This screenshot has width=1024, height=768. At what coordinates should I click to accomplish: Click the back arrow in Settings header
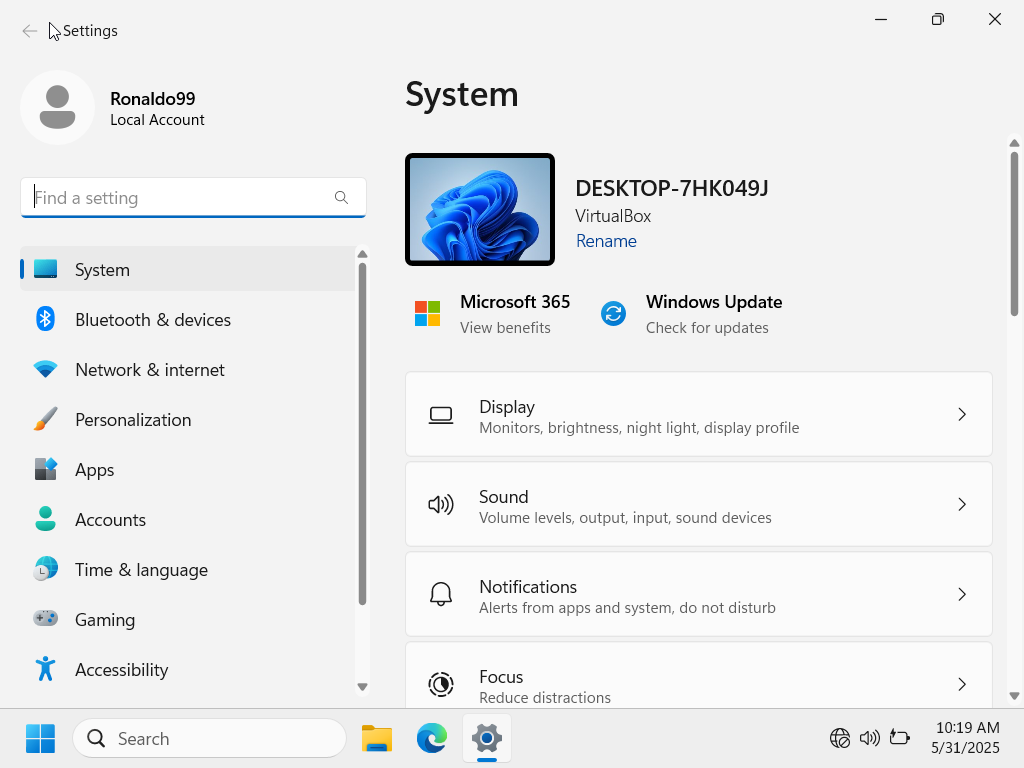(29, 31)
